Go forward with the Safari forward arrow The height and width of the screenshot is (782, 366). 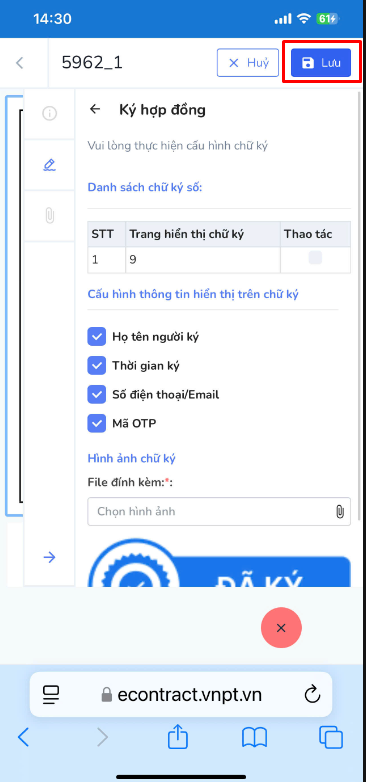click(102, 737)
